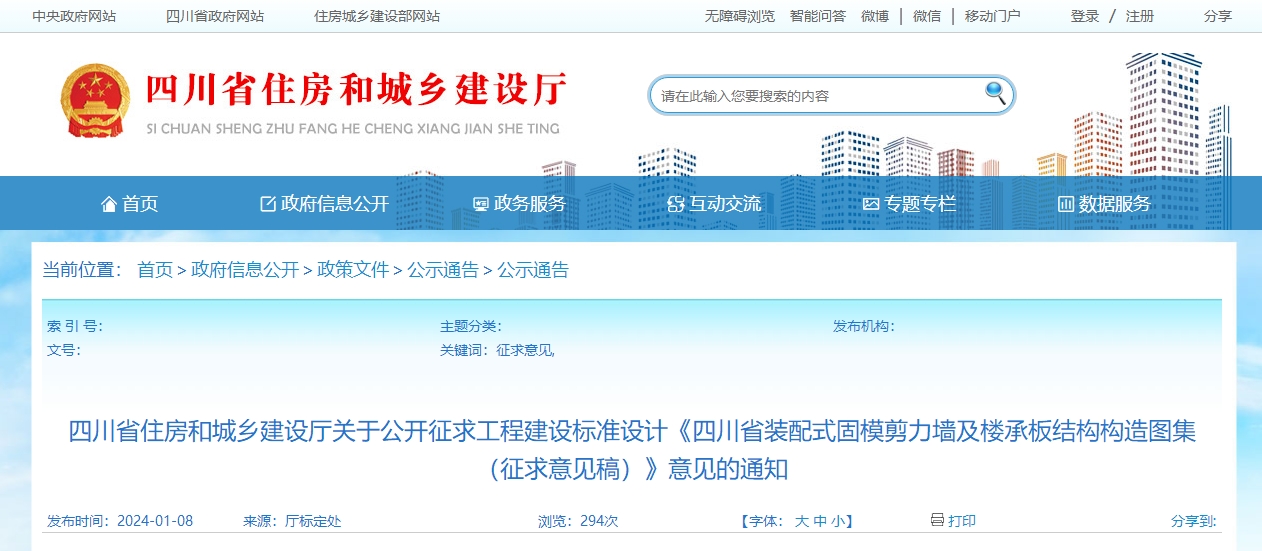Click the article title heading
1262x551 pixels.
click(x=632, y=449)
